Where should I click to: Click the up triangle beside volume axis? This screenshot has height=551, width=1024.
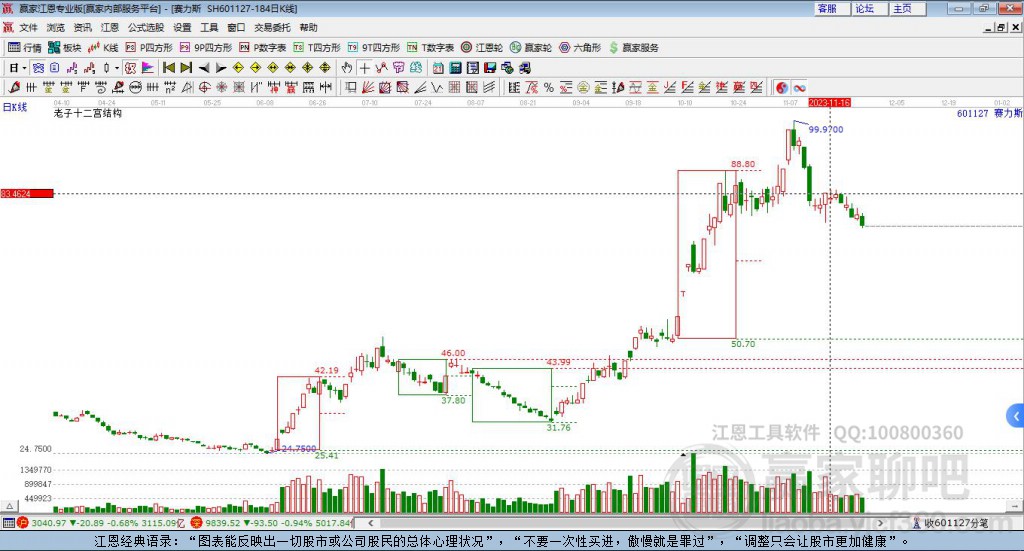point(9,506)
